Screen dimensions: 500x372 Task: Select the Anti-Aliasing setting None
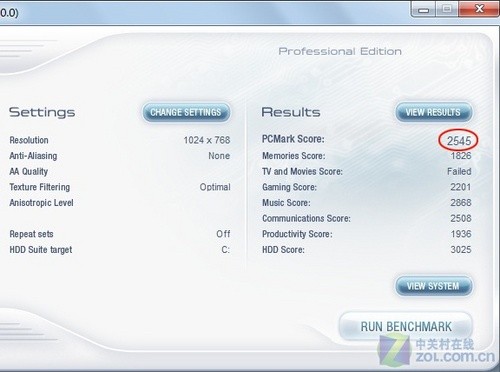219,156
